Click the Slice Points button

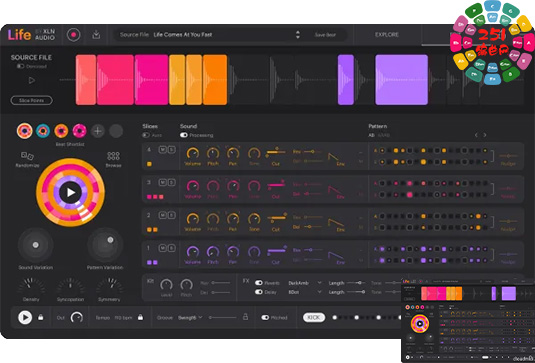coord(31,100)
